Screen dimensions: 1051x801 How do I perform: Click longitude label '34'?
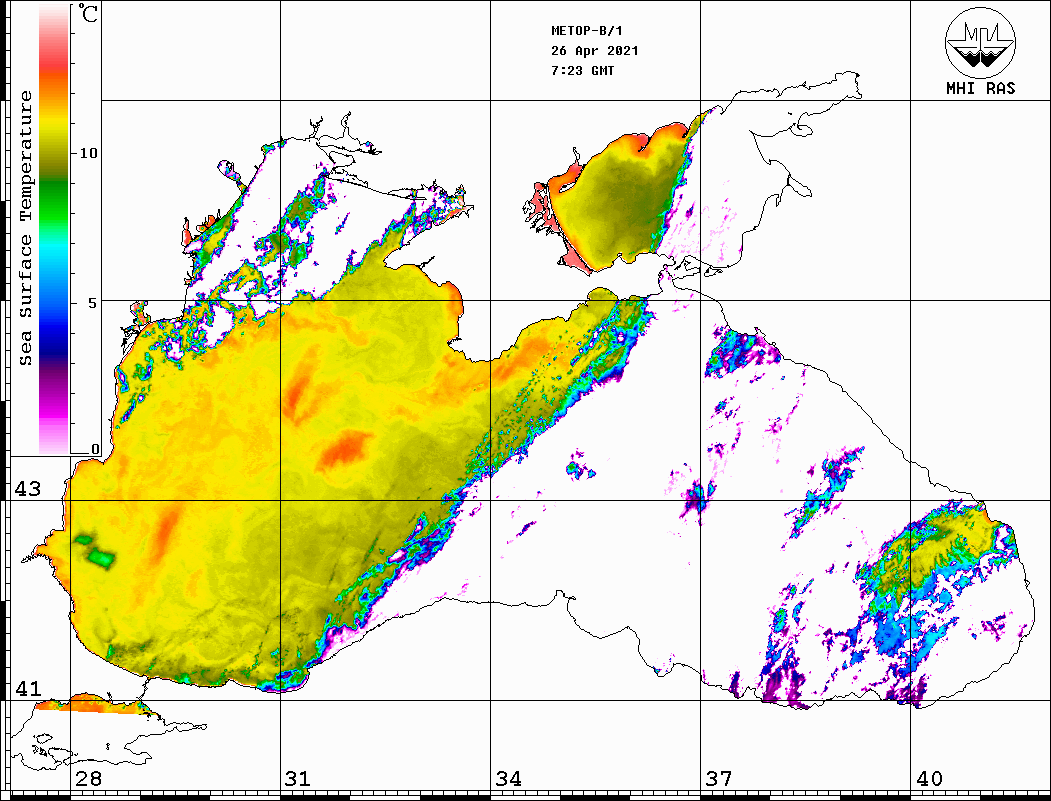pyautogui.click(x=508, y=778)
